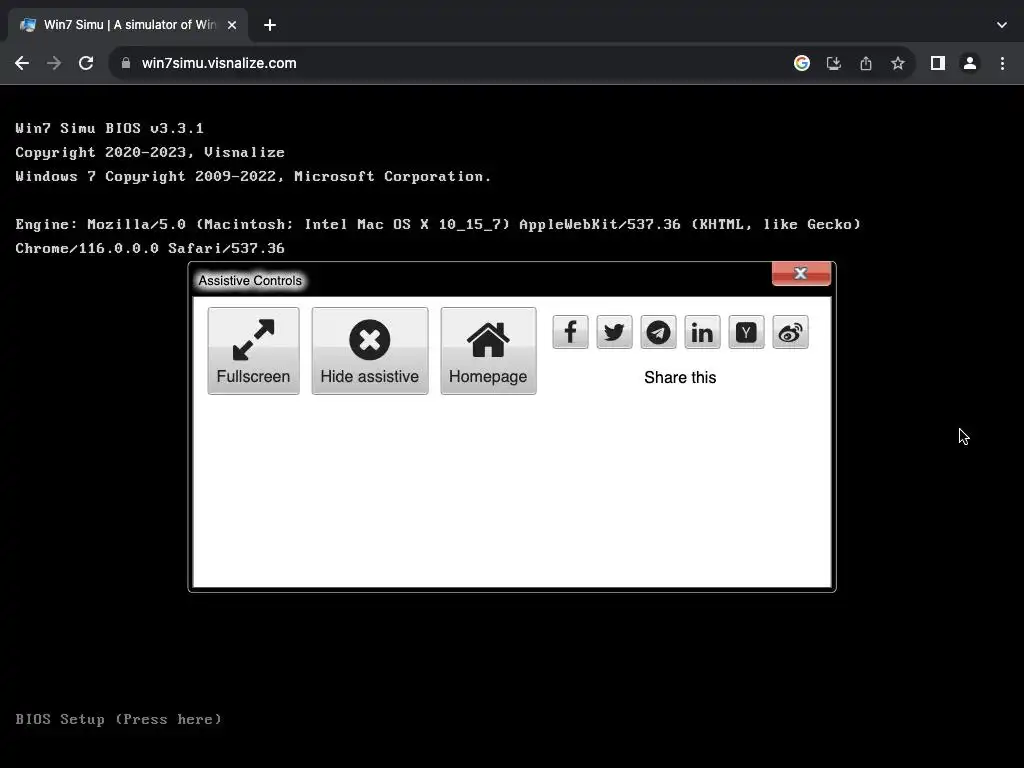The width and height of the screenshot is (1024, 768).
Task: Share via Hacker News Y icon
Action: coord(746,332)
